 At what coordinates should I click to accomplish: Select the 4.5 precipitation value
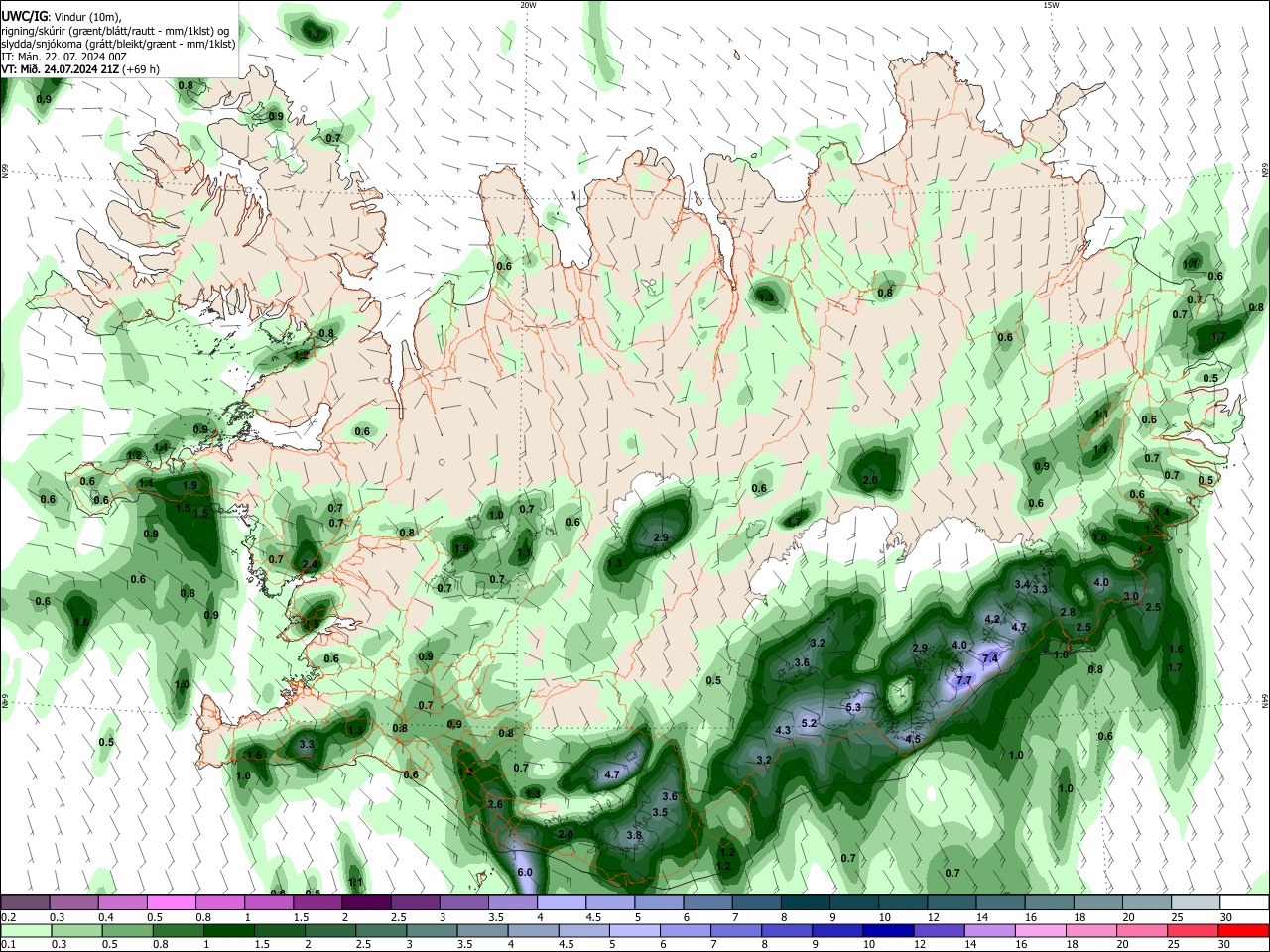pyautogui.click(x=914, y=739)
